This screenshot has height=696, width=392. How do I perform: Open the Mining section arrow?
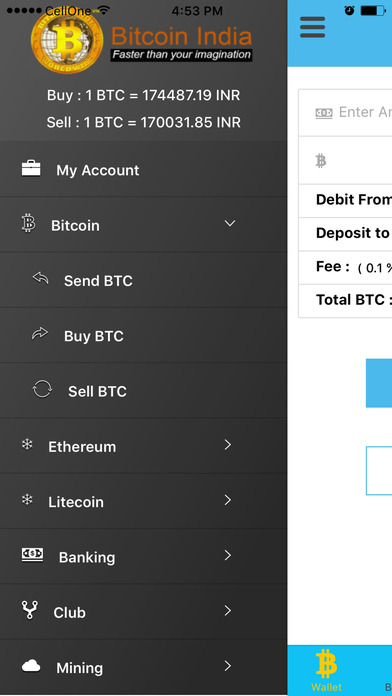(x=228, y=666)
